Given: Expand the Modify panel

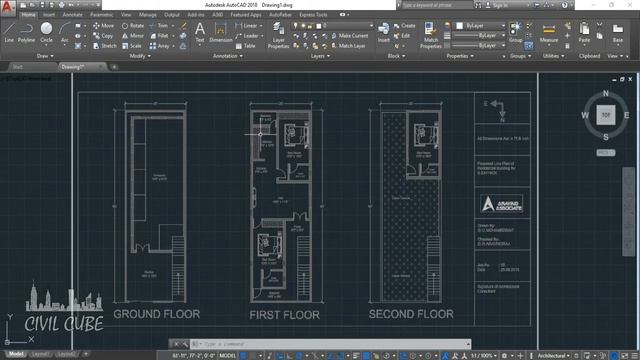Looking at the screenshot, I should point(140,56).
